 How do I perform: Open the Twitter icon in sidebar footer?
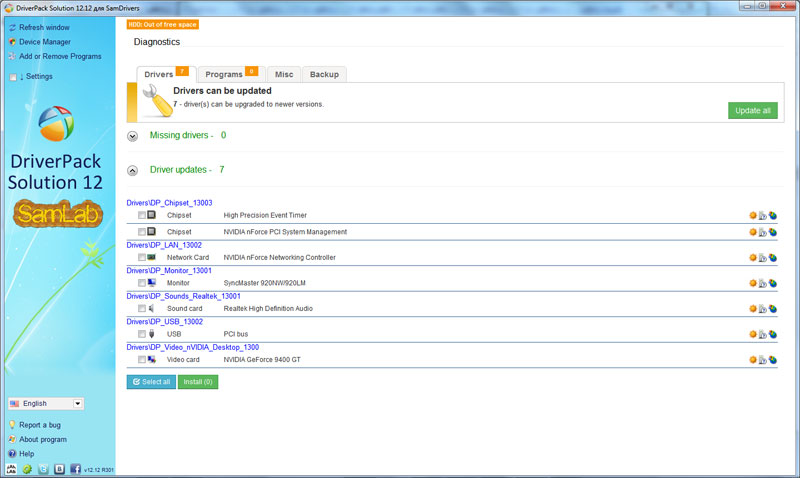tap(43, 469)
